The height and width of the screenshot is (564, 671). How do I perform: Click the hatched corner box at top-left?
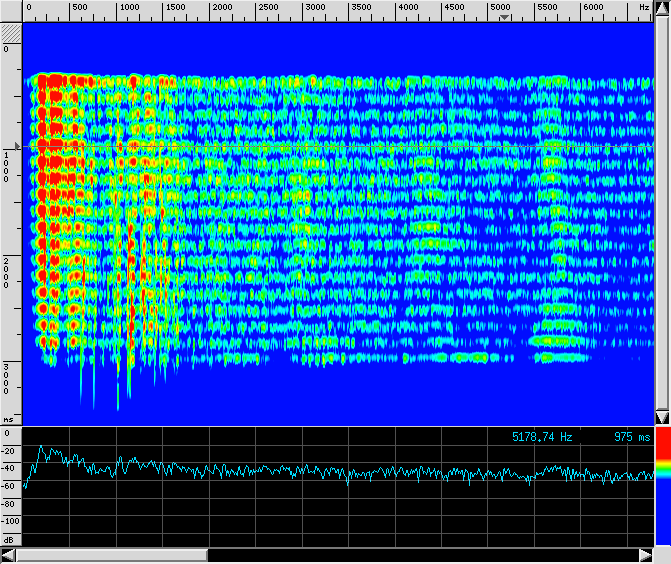(x=11, y=31)
